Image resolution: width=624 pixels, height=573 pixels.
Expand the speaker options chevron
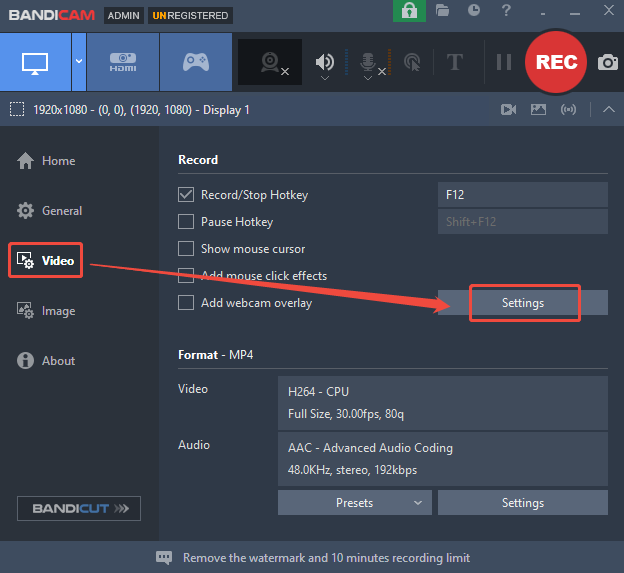[x=325, y=78]
